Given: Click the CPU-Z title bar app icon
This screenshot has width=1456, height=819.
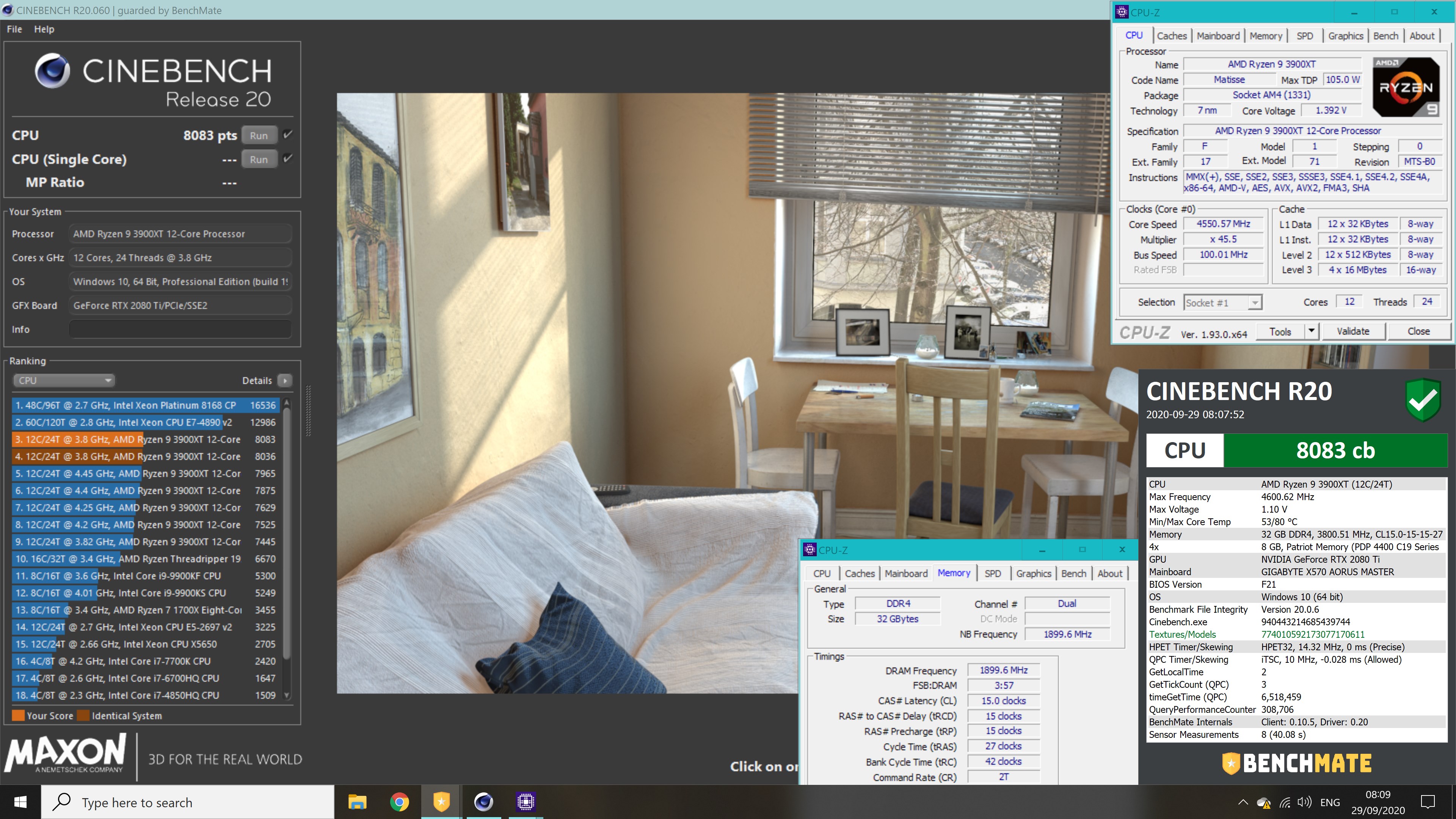Looking at the screenshot, I should point(1122,12).
